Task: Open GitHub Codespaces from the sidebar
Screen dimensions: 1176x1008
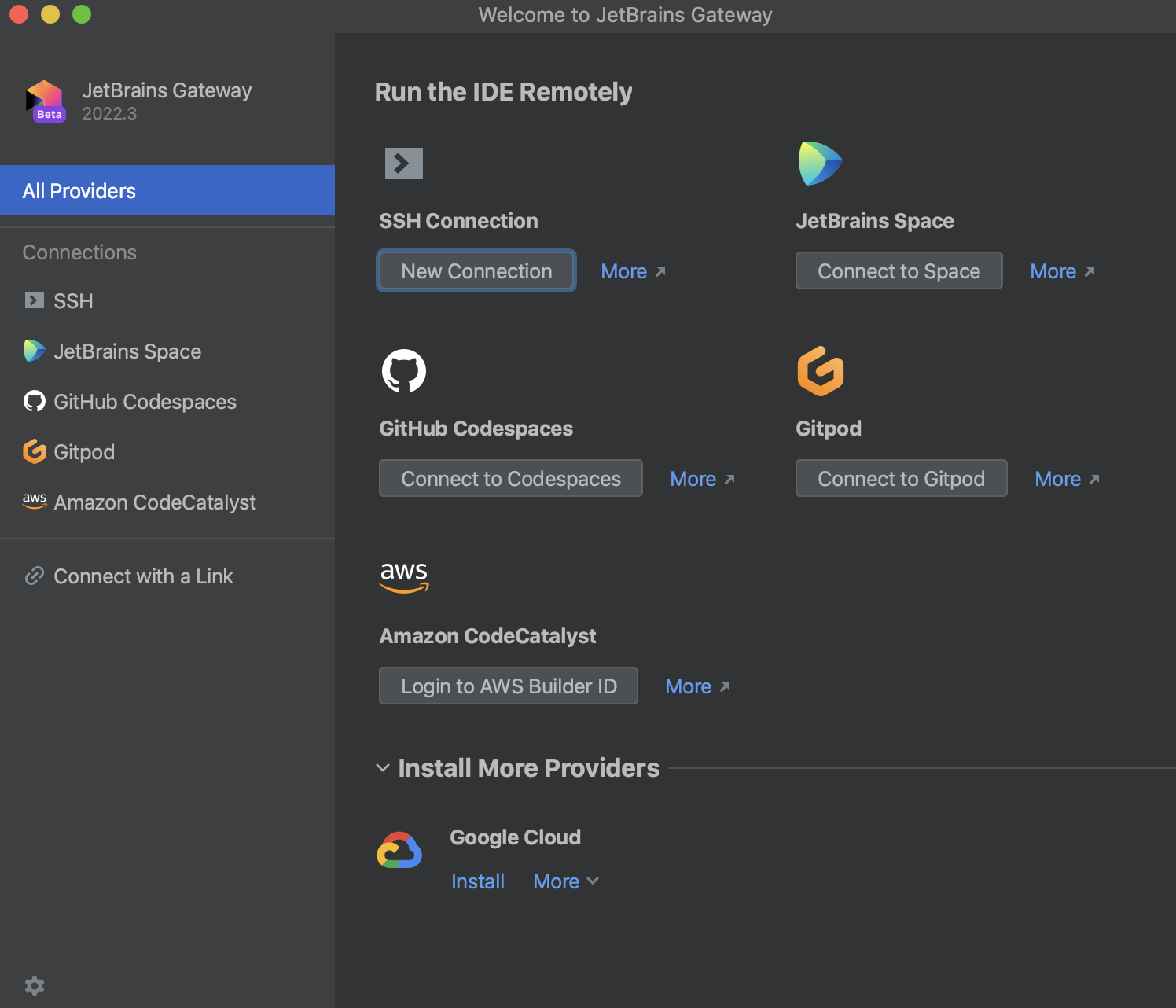Action: point(34,401)
